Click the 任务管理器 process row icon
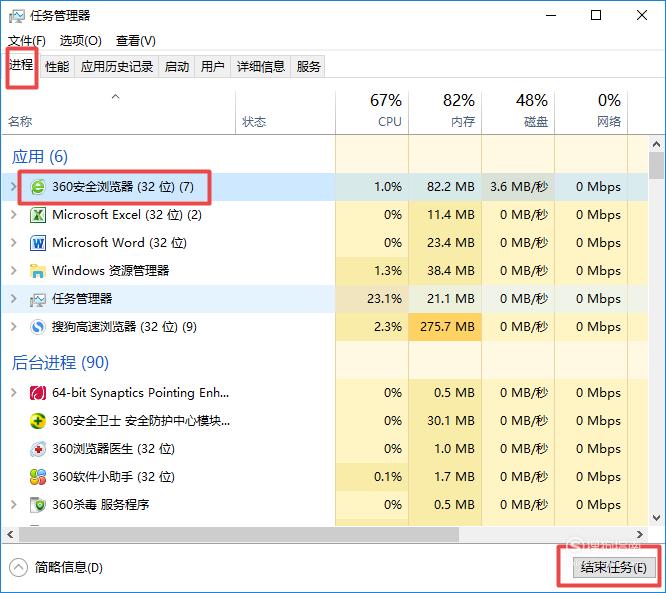This screenshot has width=666, height=593. [x=38, y=299]
